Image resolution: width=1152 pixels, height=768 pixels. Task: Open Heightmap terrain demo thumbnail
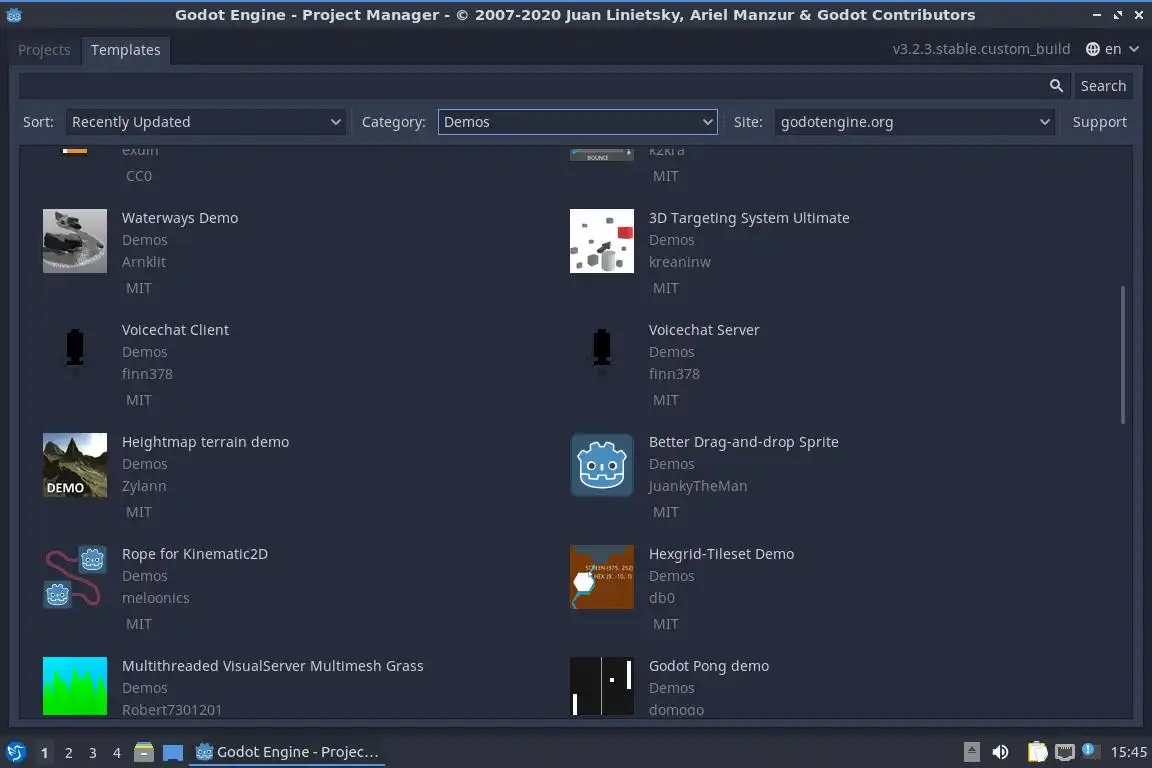click(x=75, y=464)
